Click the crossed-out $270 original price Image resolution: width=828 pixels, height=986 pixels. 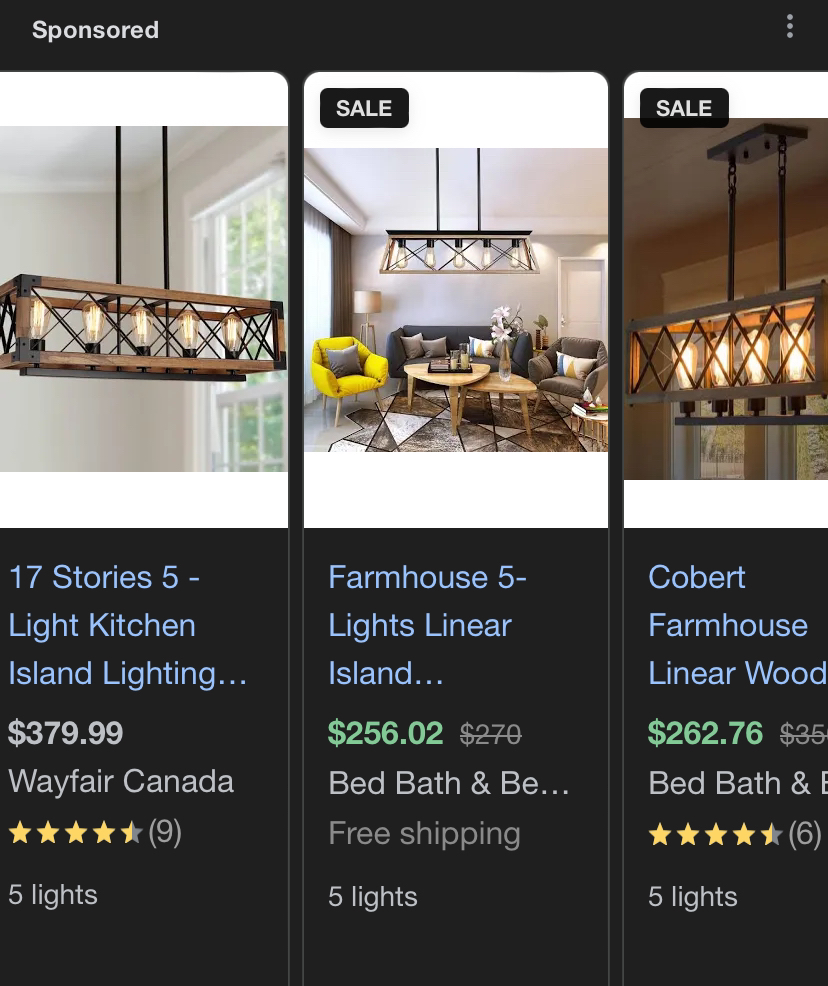coord(490,734)
